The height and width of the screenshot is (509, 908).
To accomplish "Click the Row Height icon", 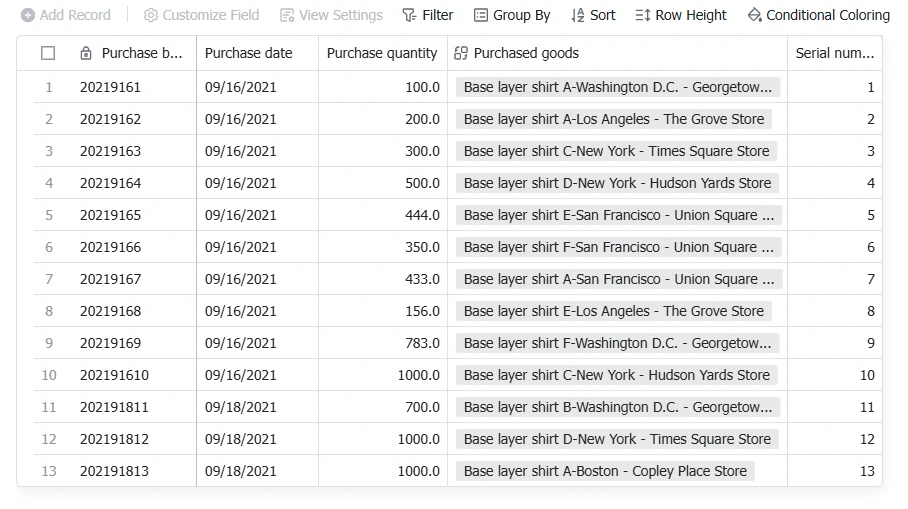I will [x=643, y=15].
